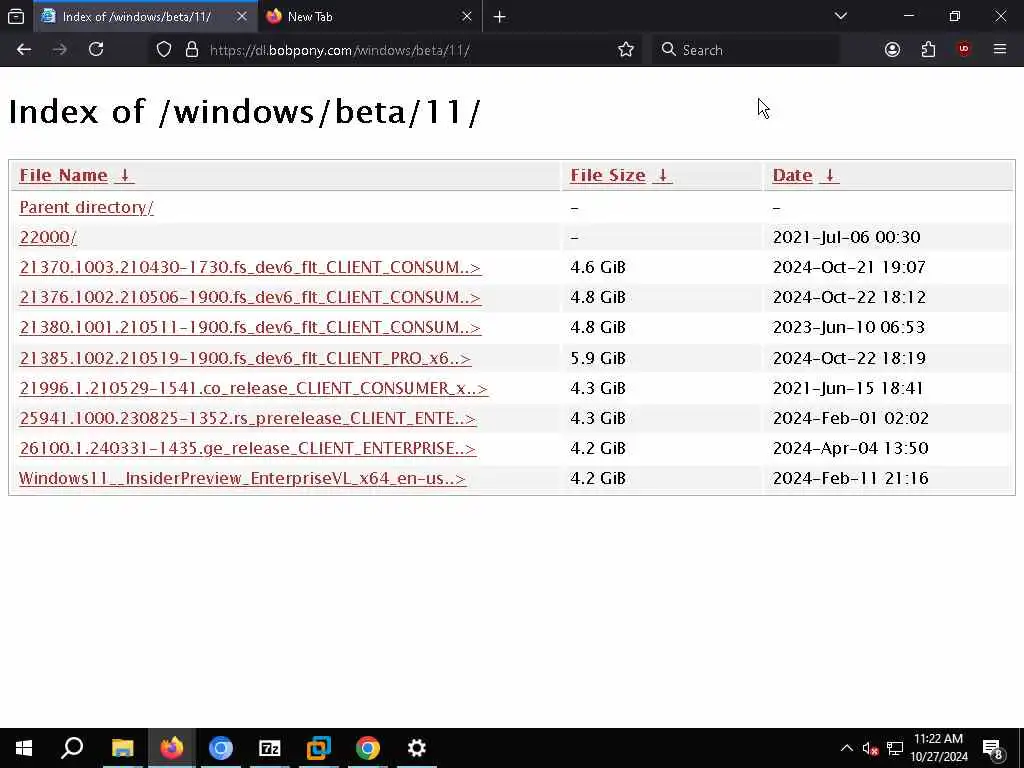The width and height of the screenshot is (1024, 768).
Task: Open Firefox View at tab bar start
Action: point(16,16)
